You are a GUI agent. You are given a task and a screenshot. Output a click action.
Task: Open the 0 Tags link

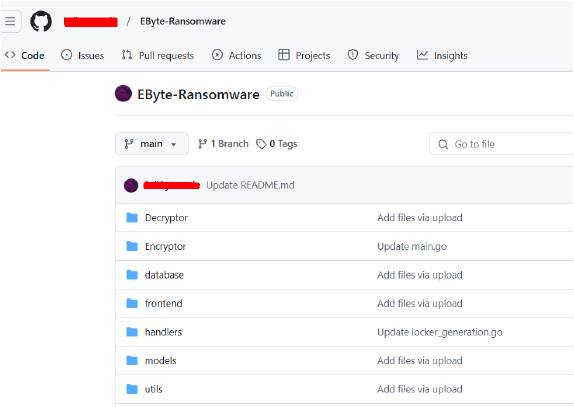277,144
